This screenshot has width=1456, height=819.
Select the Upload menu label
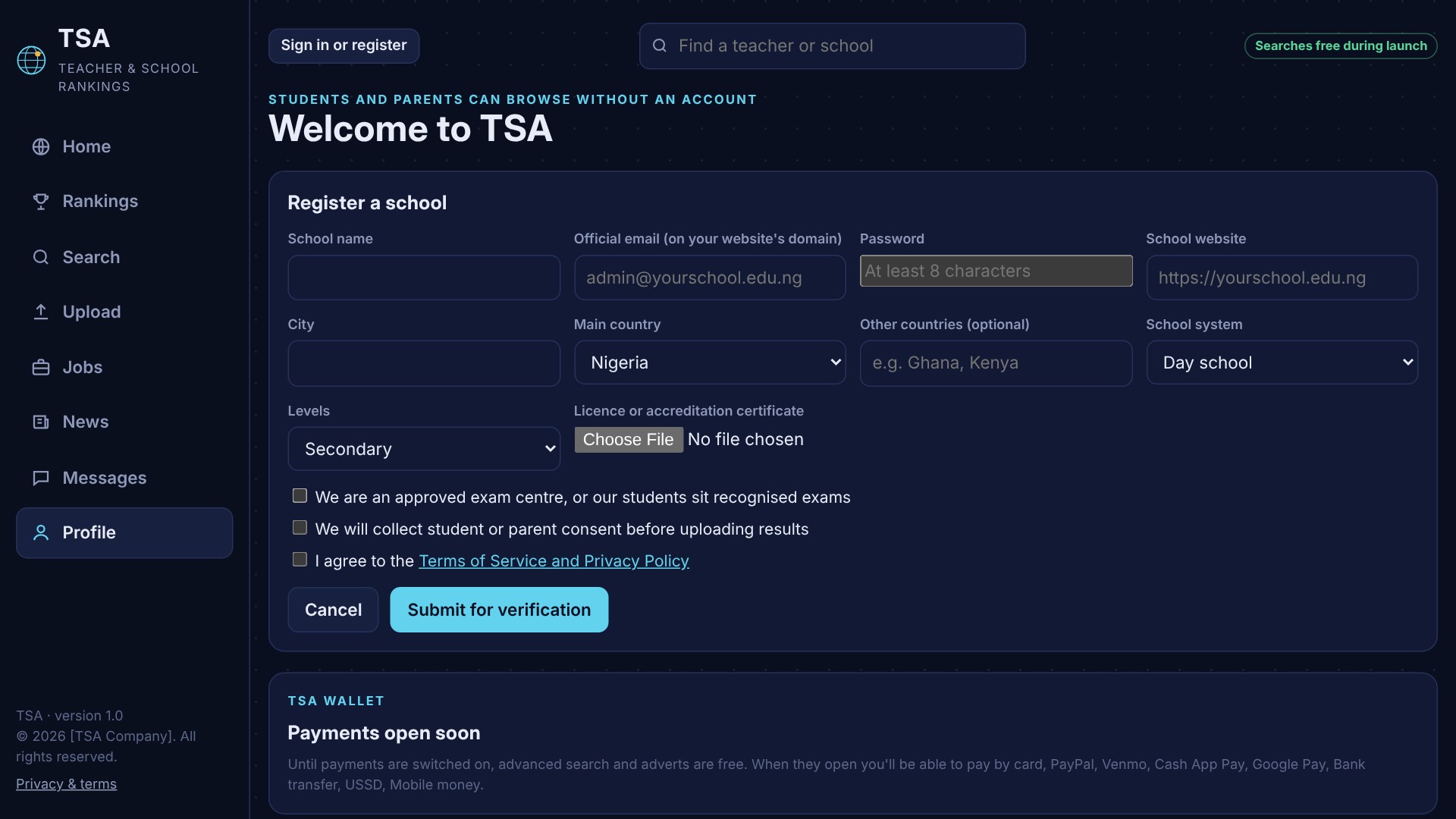pos(92,312)
